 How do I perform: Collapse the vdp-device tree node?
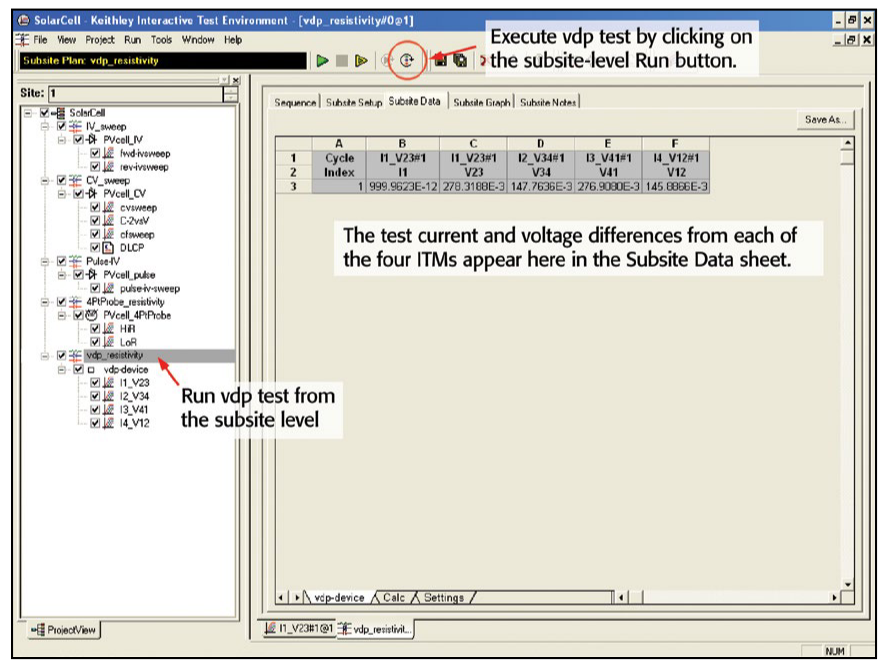tap(62, 369)
